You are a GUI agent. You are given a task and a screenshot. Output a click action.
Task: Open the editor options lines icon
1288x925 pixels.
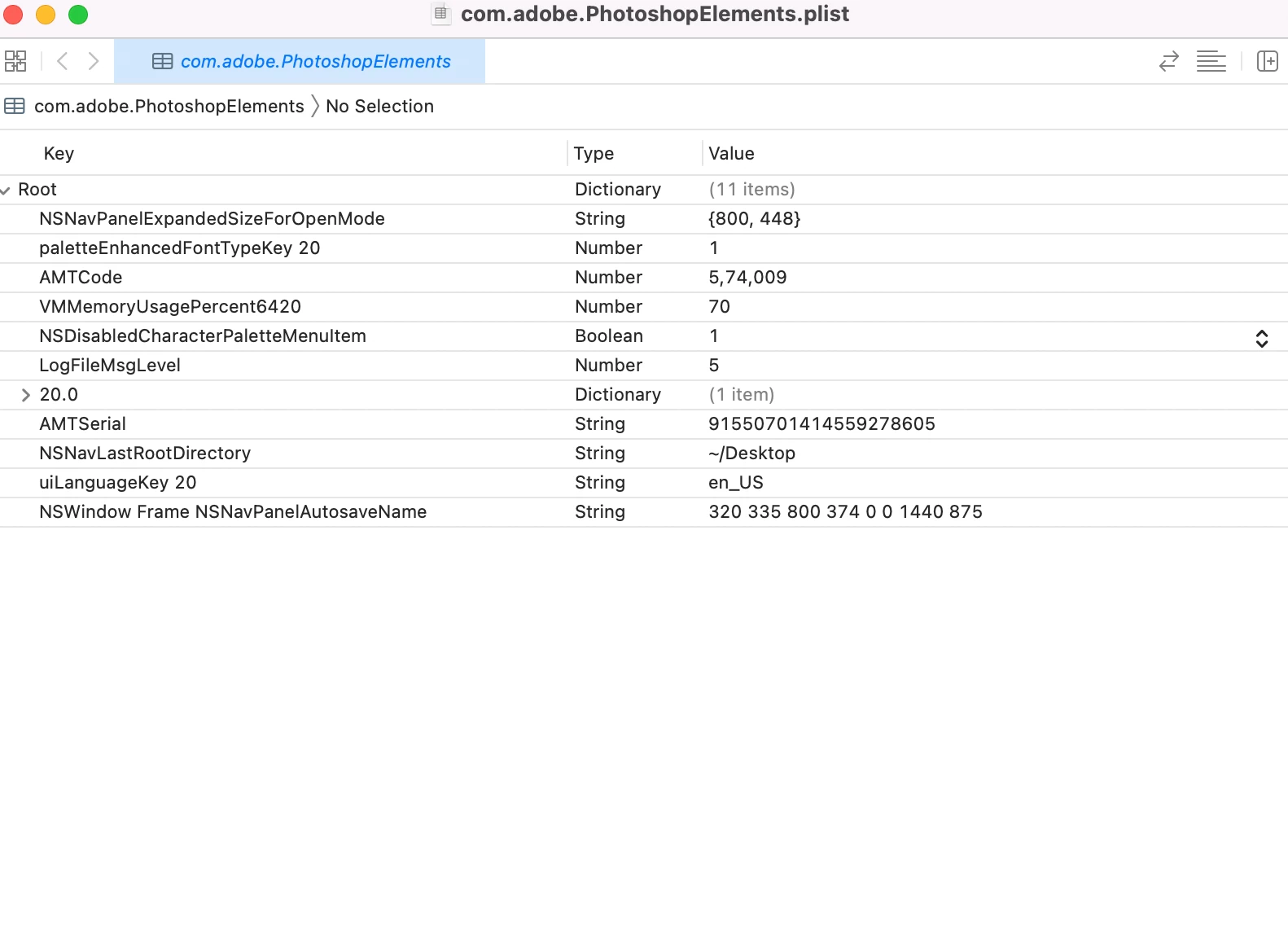[x=1211, y=61]
